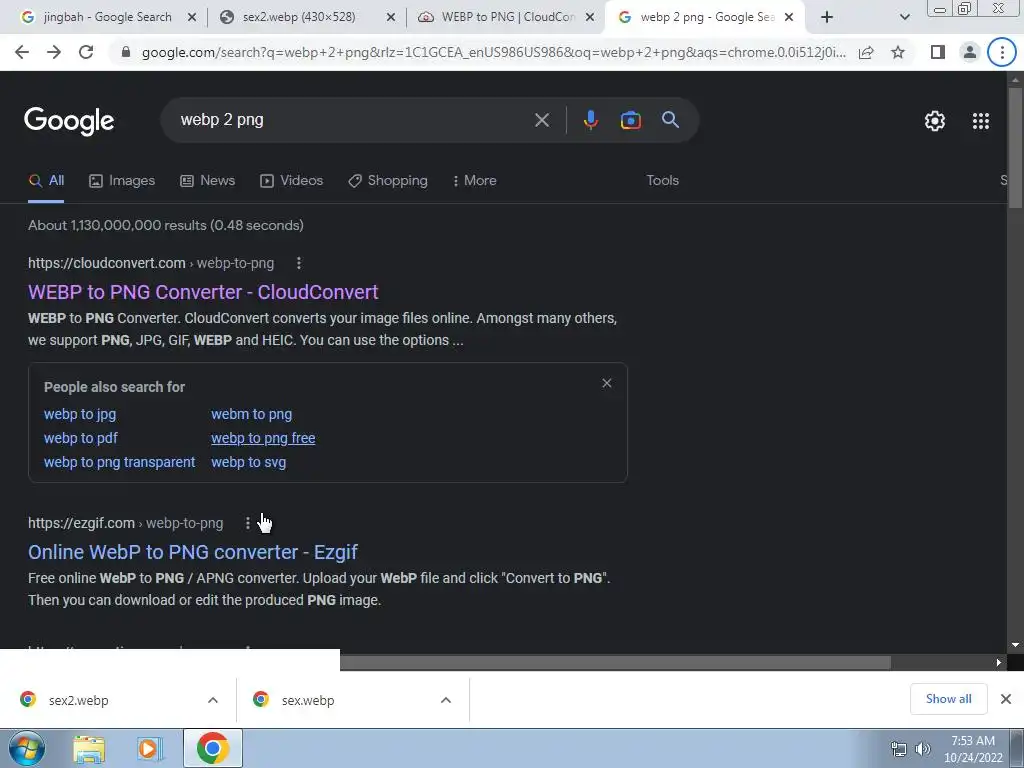Open the network icon in the system tray
The height and width of the screenshot is (768, 1024).
pos(899,749)
